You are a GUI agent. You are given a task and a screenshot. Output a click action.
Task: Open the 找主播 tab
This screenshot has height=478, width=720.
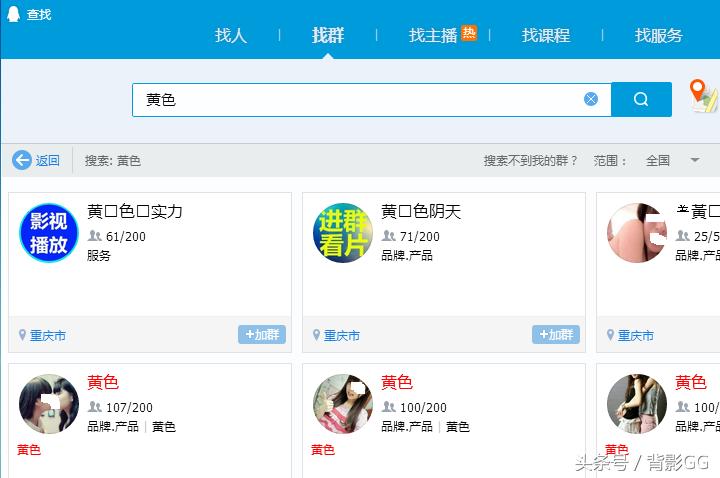(x=433, y=35)
